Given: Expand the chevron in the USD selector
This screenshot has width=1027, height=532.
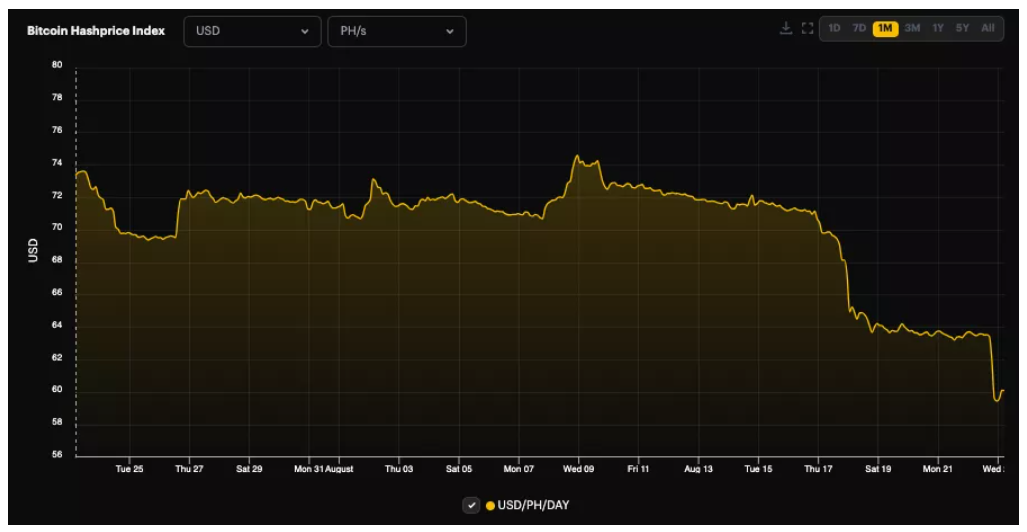Looking at the screenshot, I should [x=305, y=31].
